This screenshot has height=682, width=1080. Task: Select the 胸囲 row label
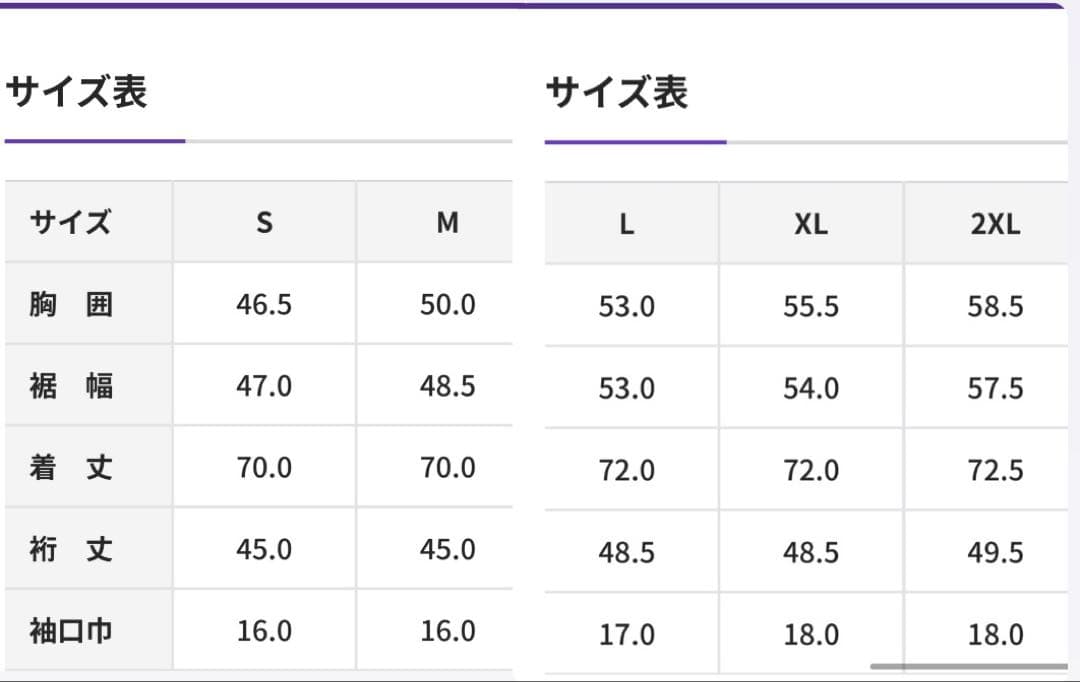click(71, 305)
